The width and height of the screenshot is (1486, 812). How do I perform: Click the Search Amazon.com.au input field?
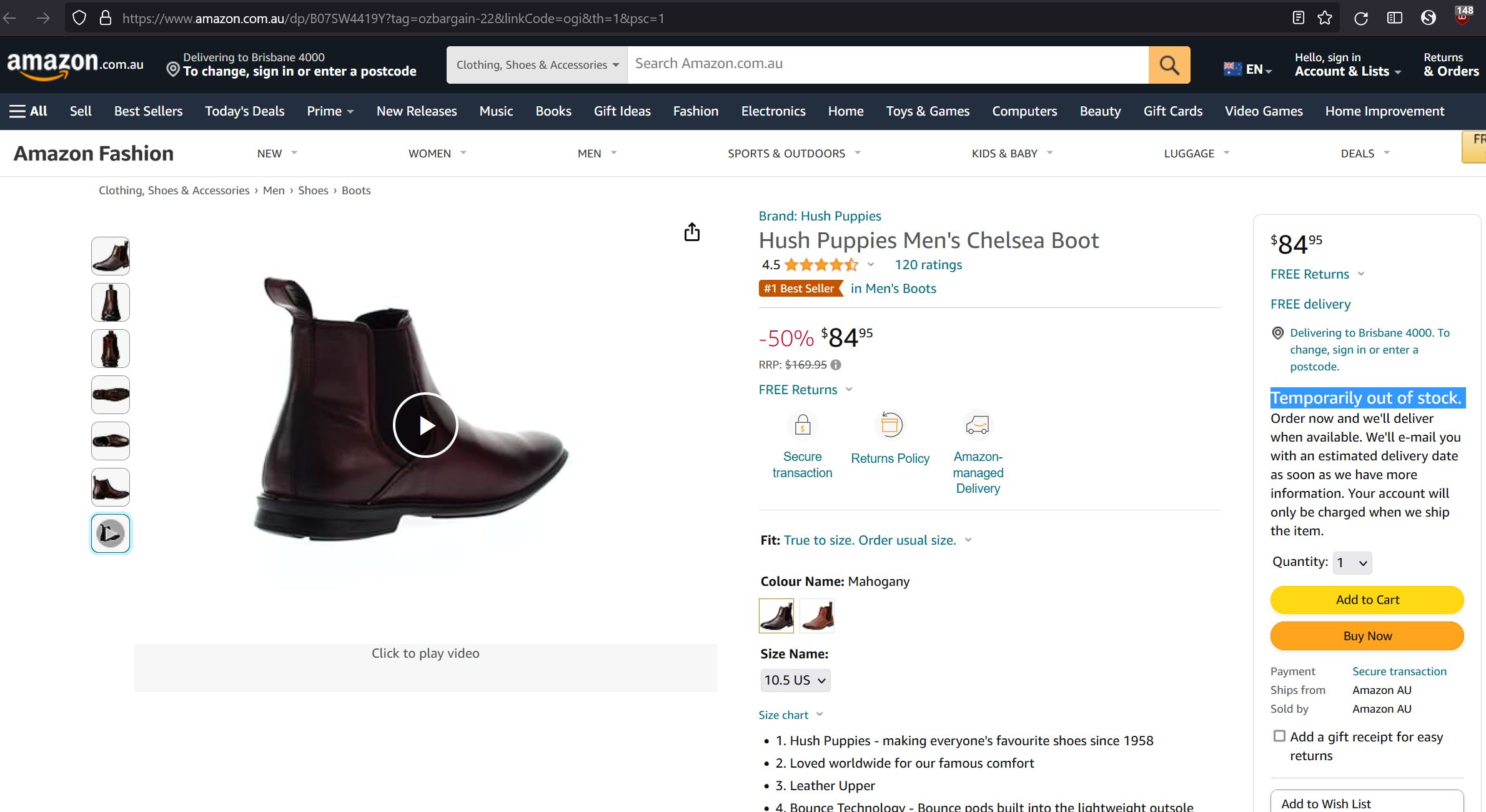pos(888,64)
